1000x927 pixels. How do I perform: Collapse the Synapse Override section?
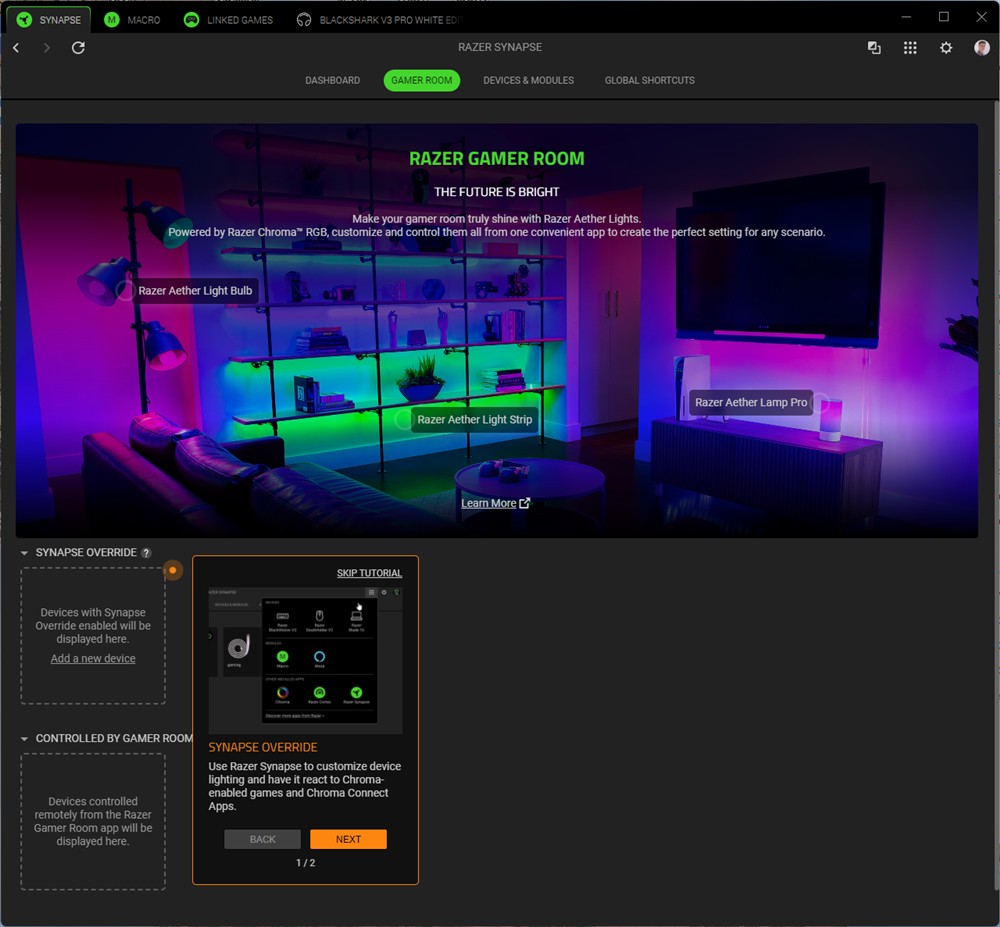coord(25,553)
